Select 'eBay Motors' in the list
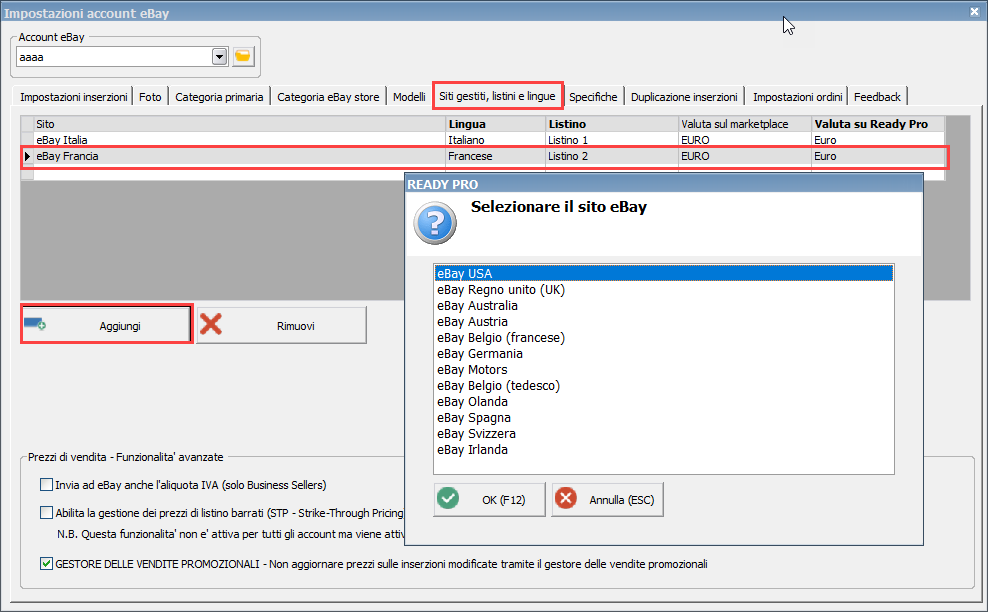This screenshot has height=612, width=988. [x=663, y=369]
